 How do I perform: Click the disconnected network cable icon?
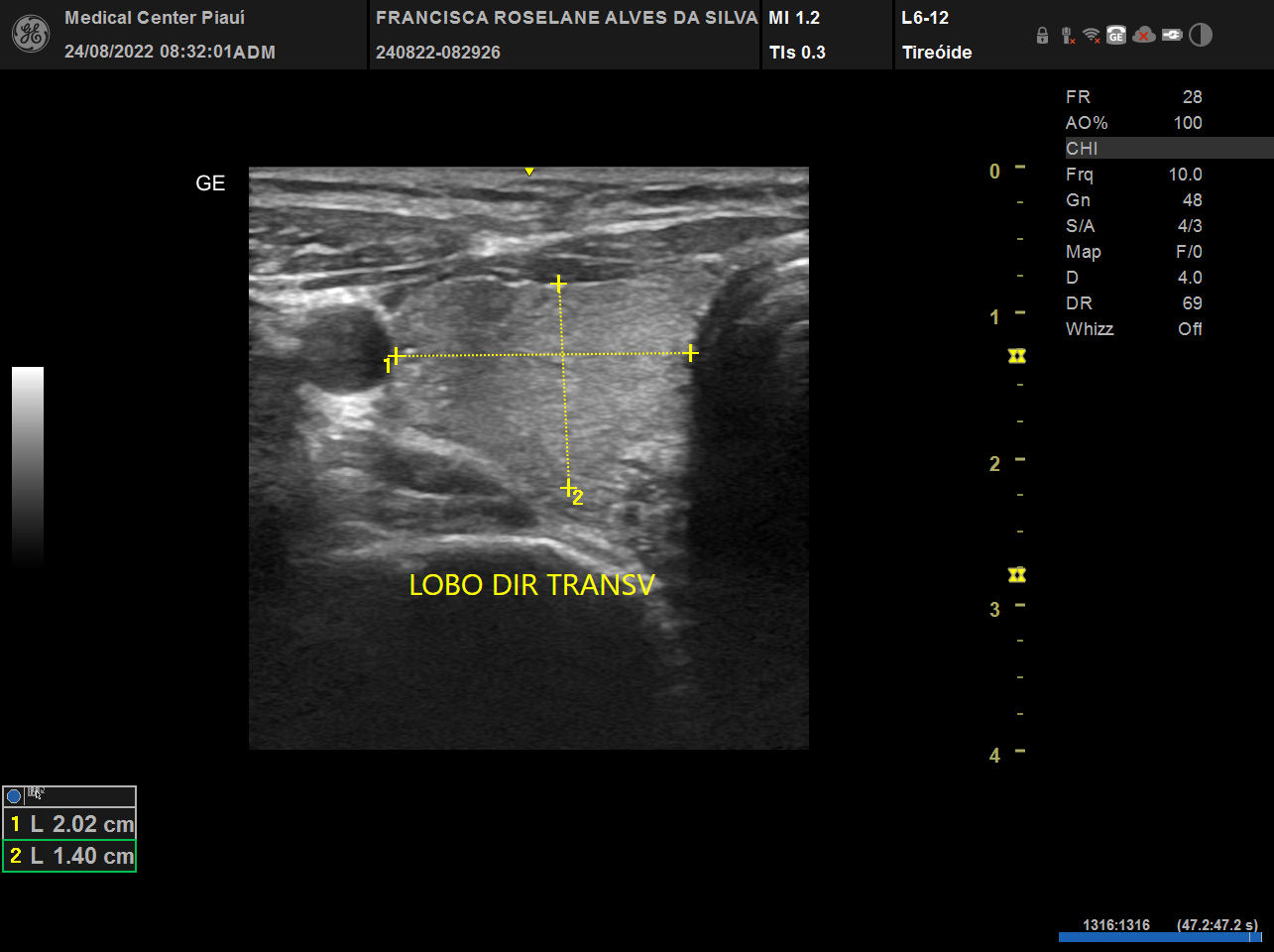[x=1067, y=36]
